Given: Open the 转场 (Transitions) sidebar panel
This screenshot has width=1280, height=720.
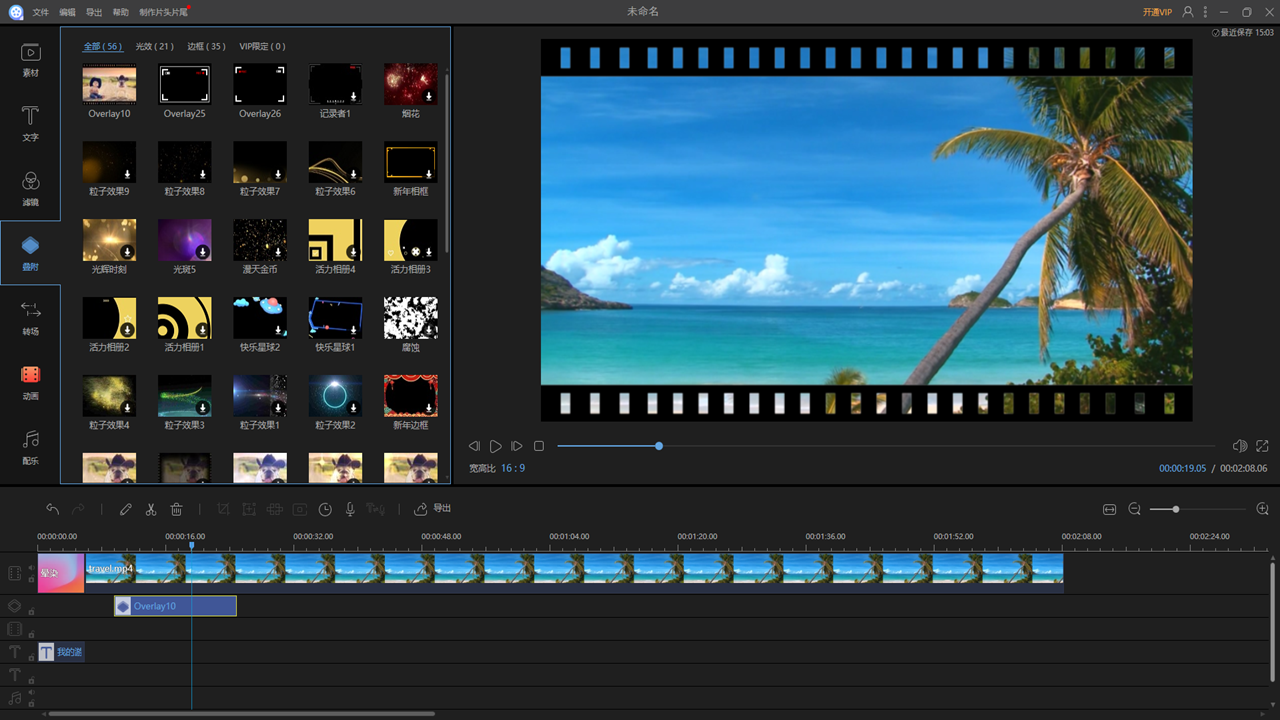Looking at the screenshot, I should click(x=30, y=316).
